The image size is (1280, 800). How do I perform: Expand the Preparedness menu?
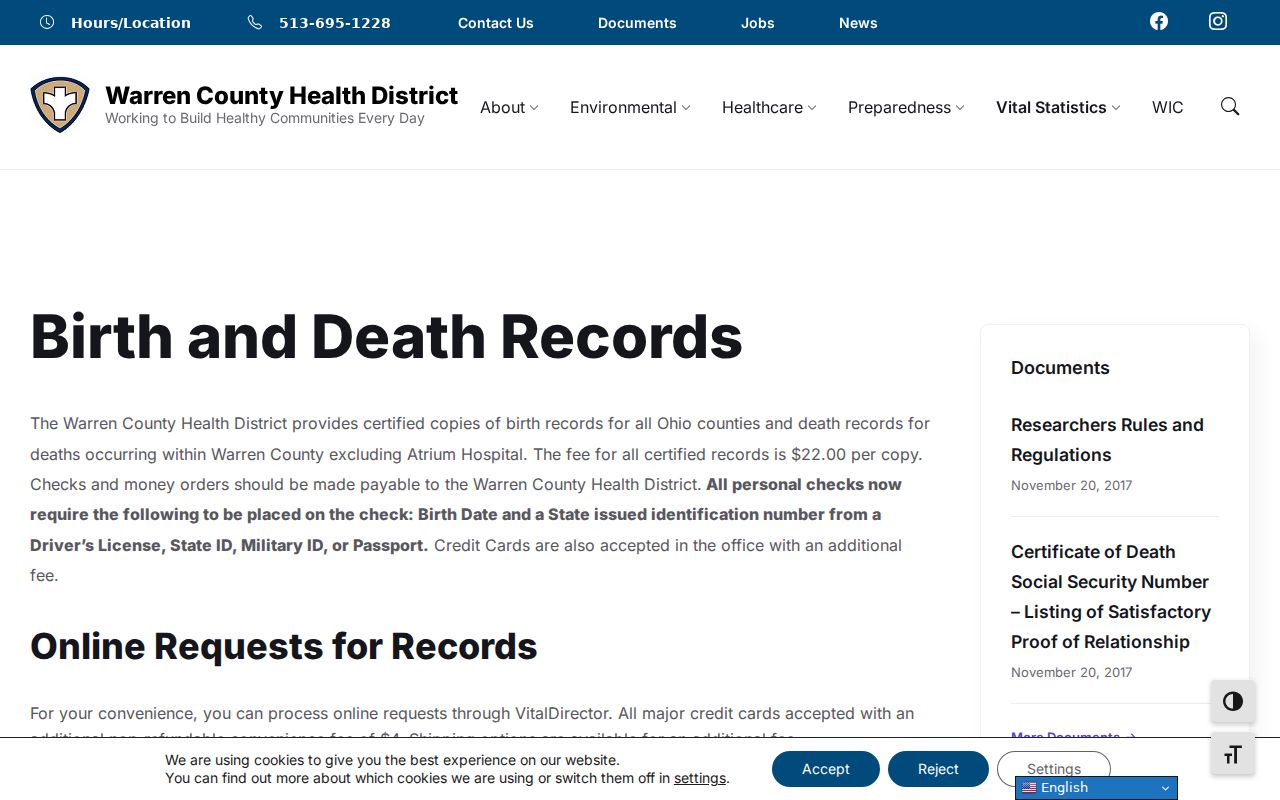tap(906, 107)
